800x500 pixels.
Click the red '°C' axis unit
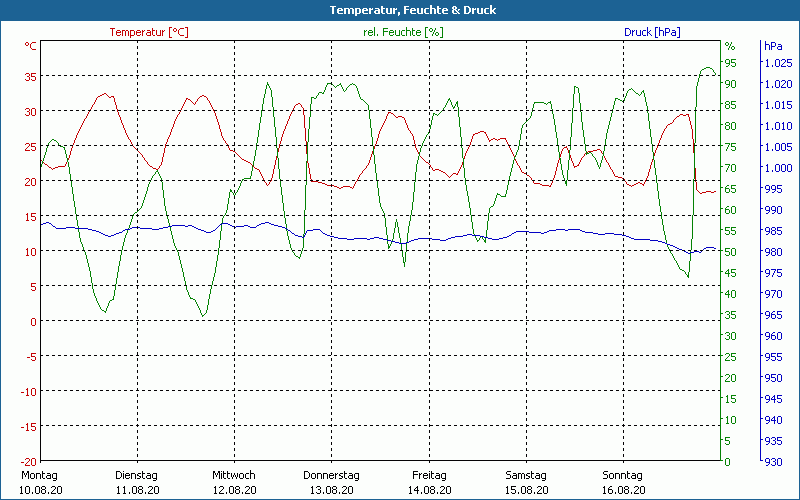(31, 46)
